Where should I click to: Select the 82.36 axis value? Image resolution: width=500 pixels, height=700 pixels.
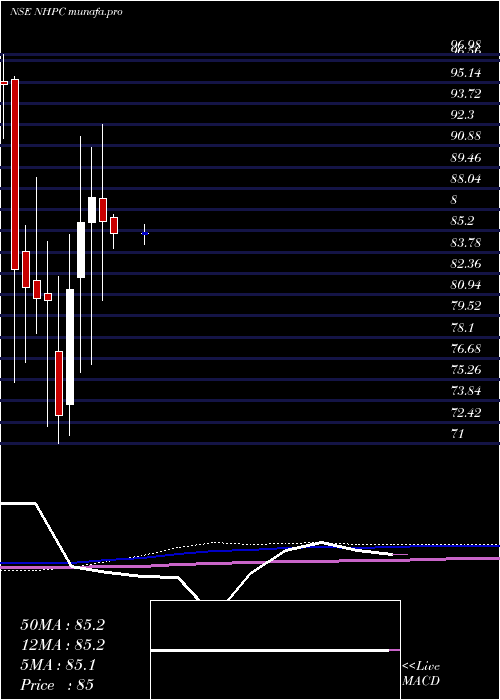(466, 264)
